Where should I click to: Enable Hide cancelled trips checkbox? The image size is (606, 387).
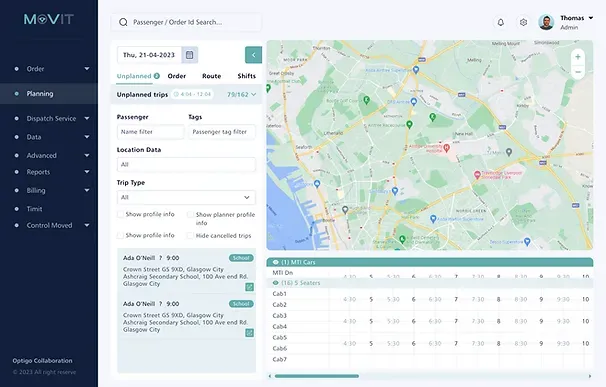[190, 235]
